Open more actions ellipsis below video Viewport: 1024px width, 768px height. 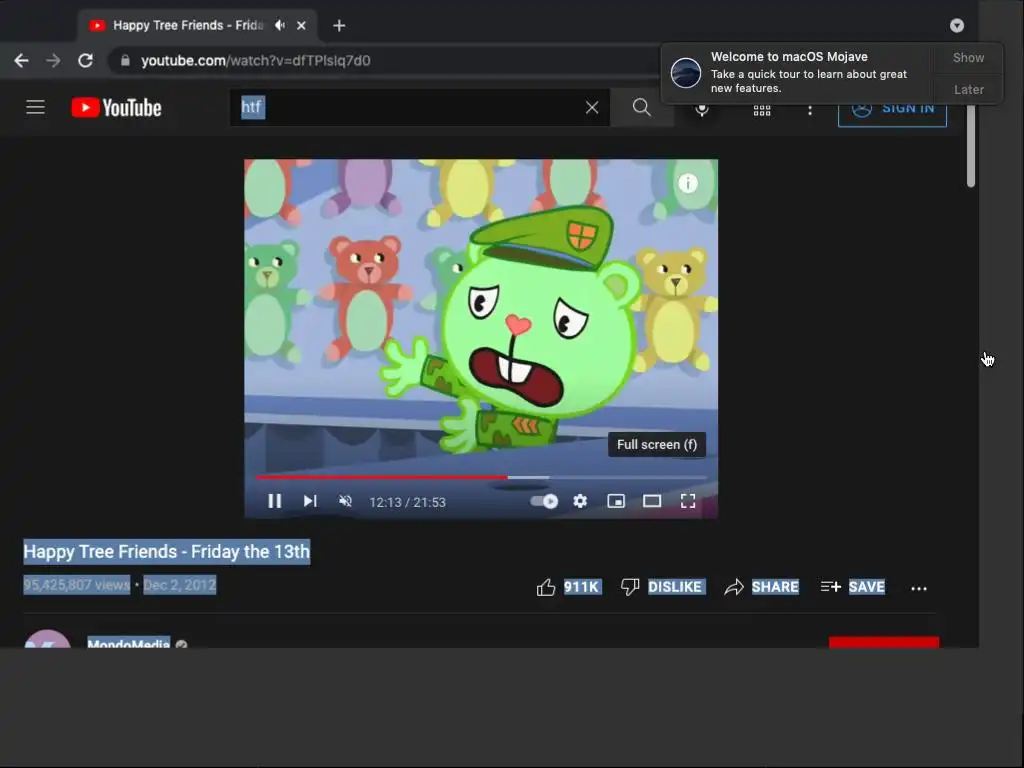pos(919,588)
